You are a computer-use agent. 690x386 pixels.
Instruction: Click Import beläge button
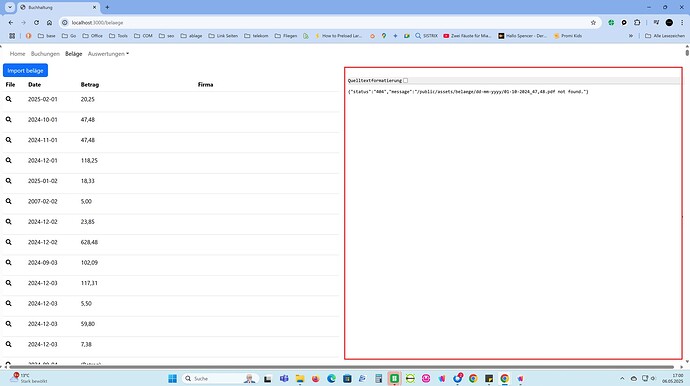point(26,70)
